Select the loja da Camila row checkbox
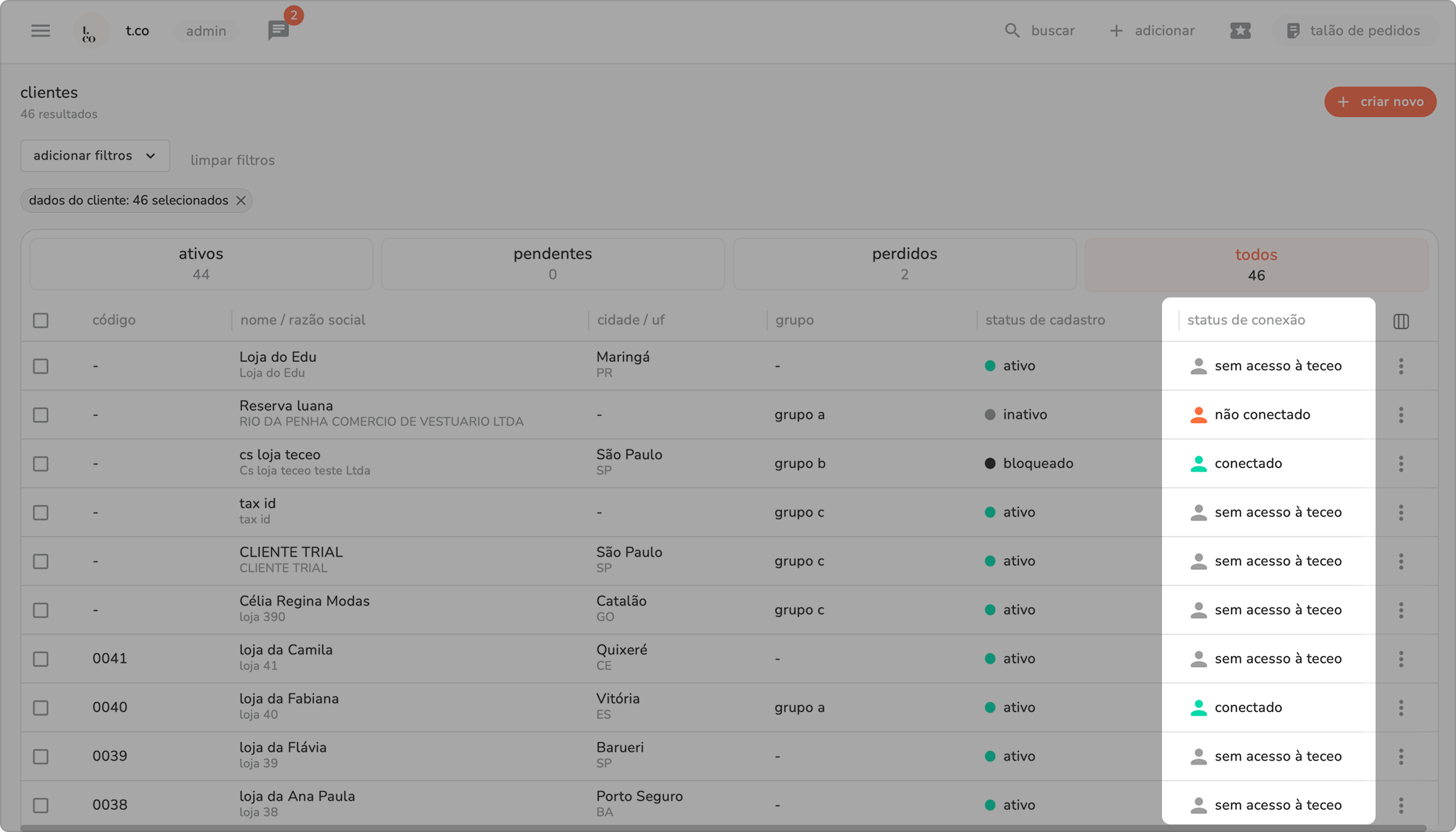Screen dimensions: 1456x832 pyautogui.click(x=41, y=659)
